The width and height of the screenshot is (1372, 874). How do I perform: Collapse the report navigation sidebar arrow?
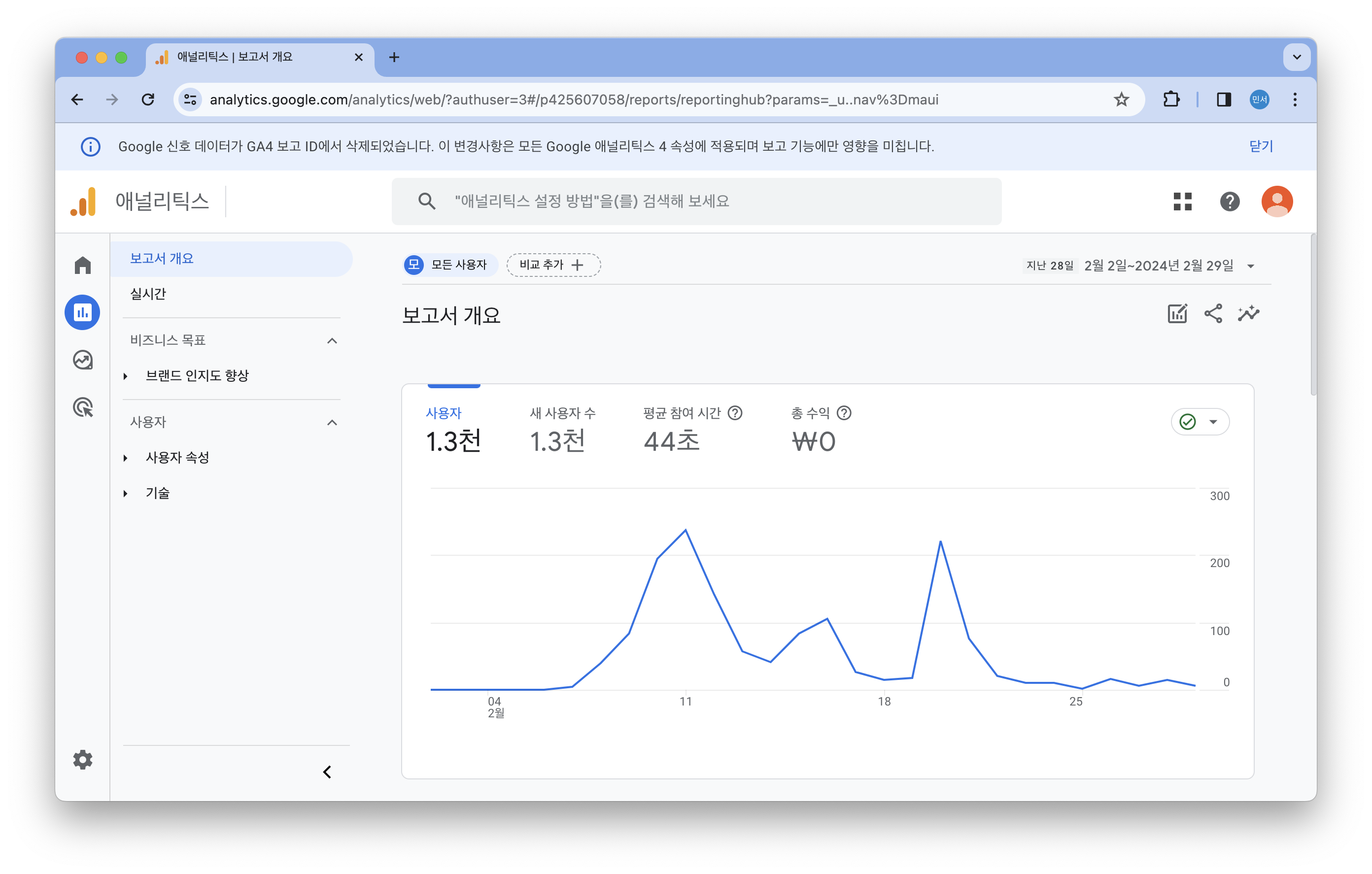pos(327,772)
